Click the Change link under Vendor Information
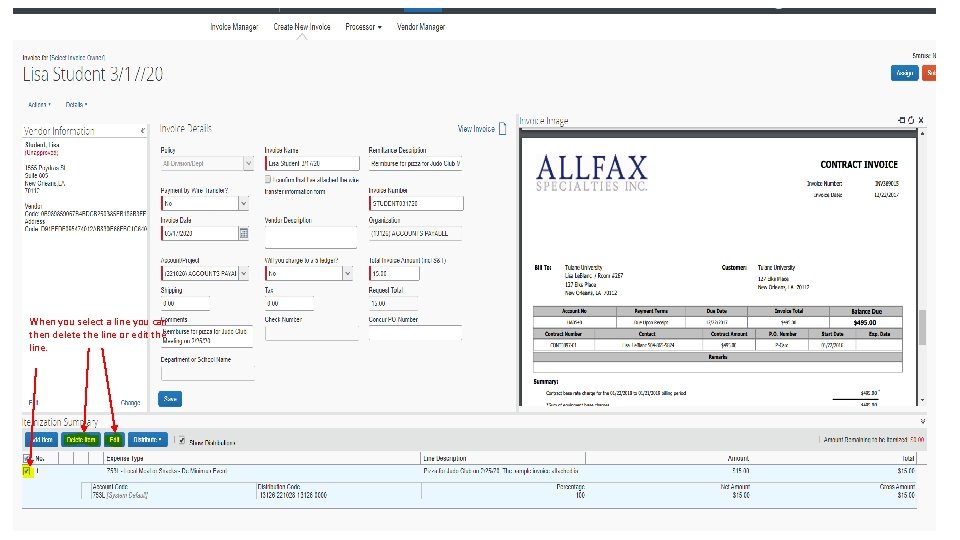The width and height of the screenshot is (960, 540). tap(130, 403)
